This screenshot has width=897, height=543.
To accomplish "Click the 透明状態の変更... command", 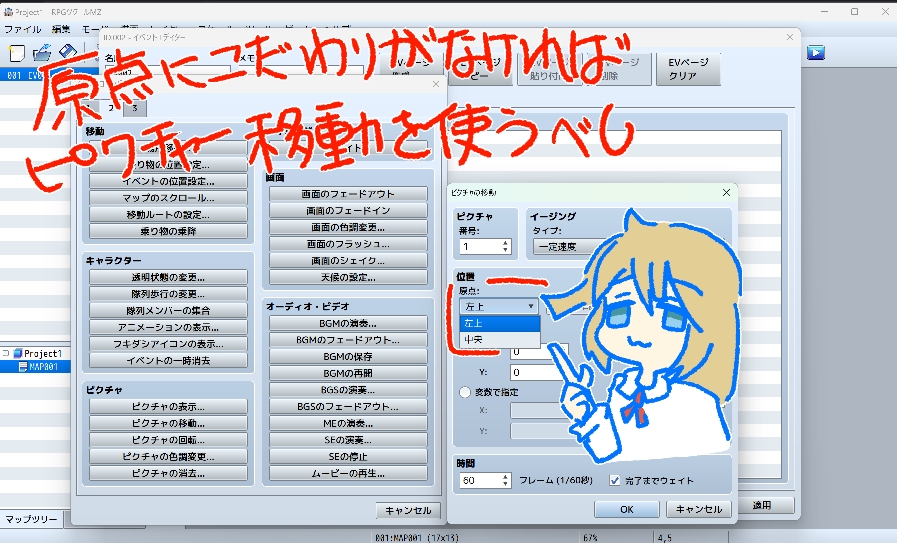I will (x=168, y=278).
